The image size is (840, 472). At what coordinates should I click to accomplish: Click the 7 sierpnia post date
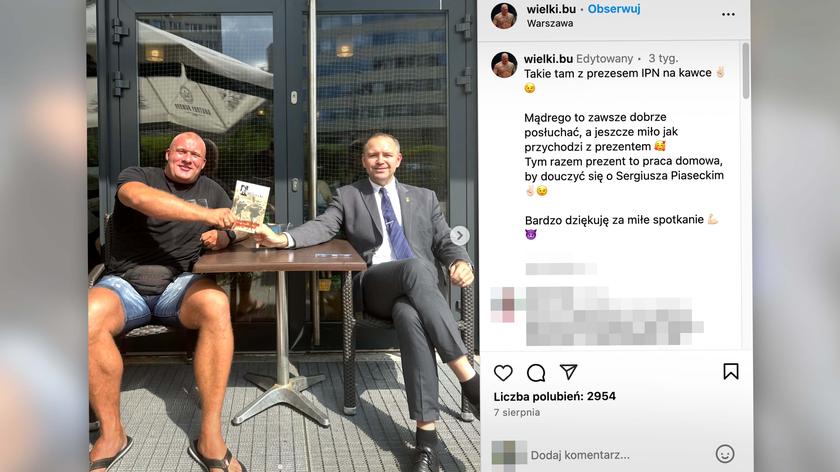point(516,413)
